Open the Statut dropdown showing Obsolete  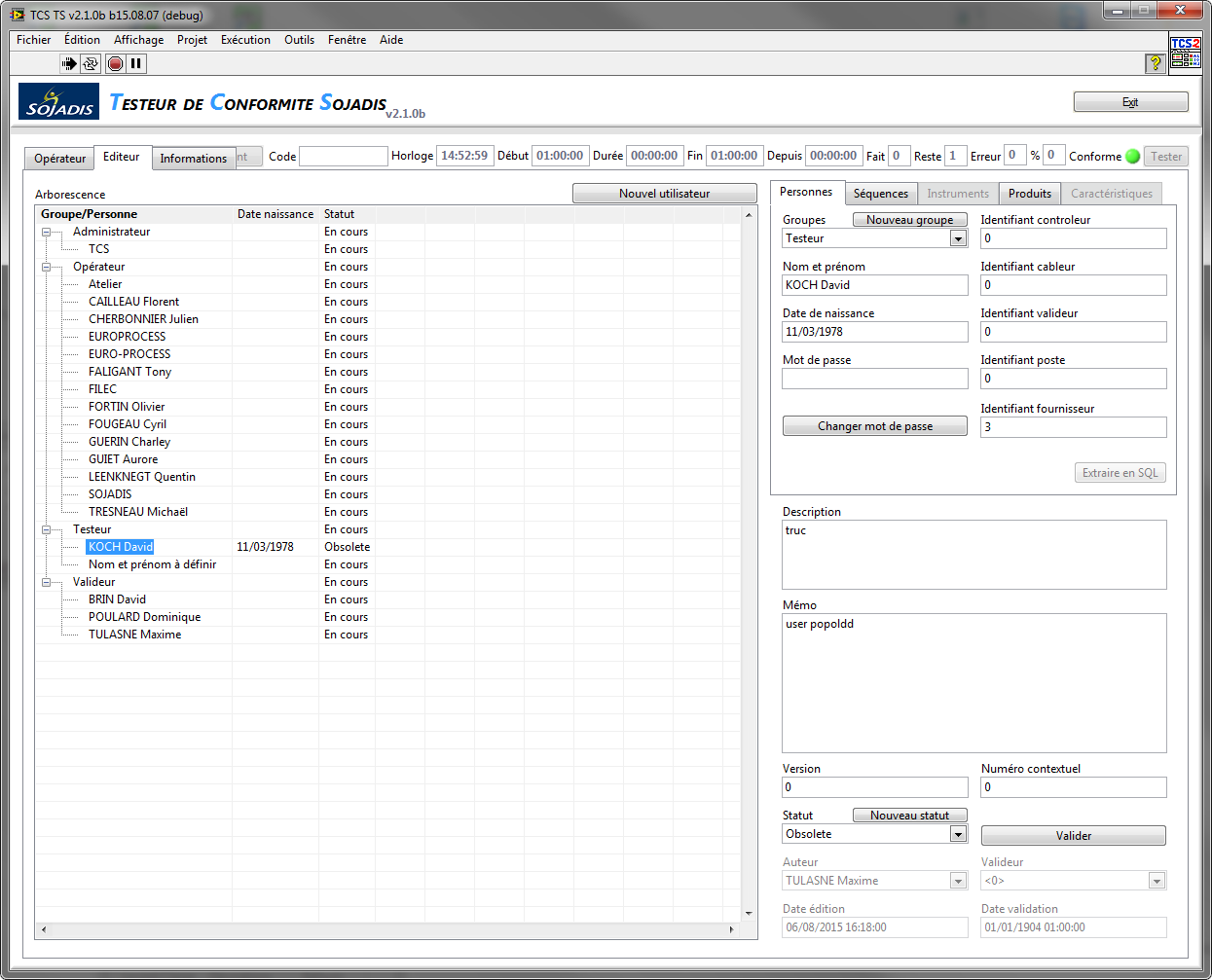coord(959,834)
